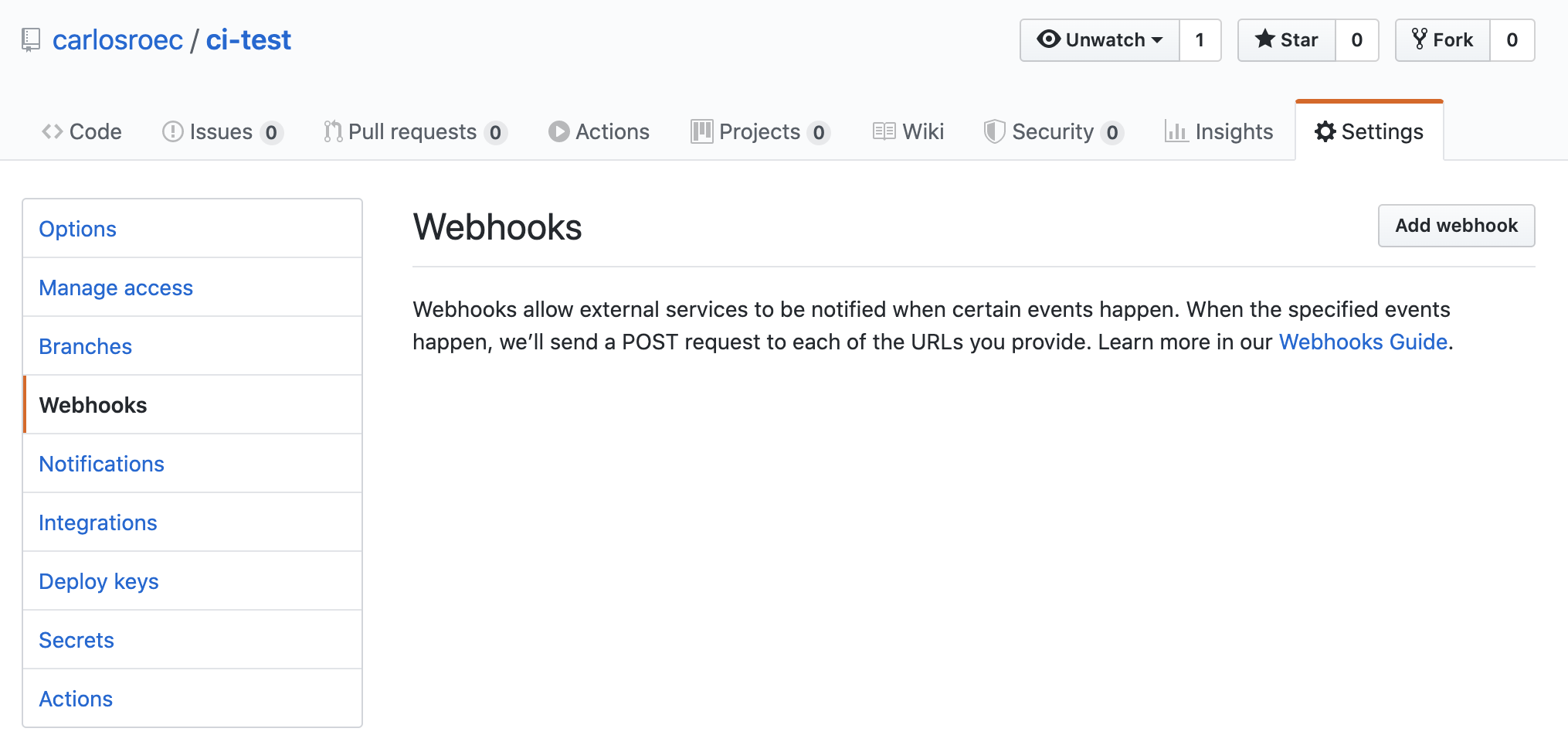The width and height of the screenshot is (1568, 742).
Task: Click the Projects count badge
Action: [x=819, y=133]
